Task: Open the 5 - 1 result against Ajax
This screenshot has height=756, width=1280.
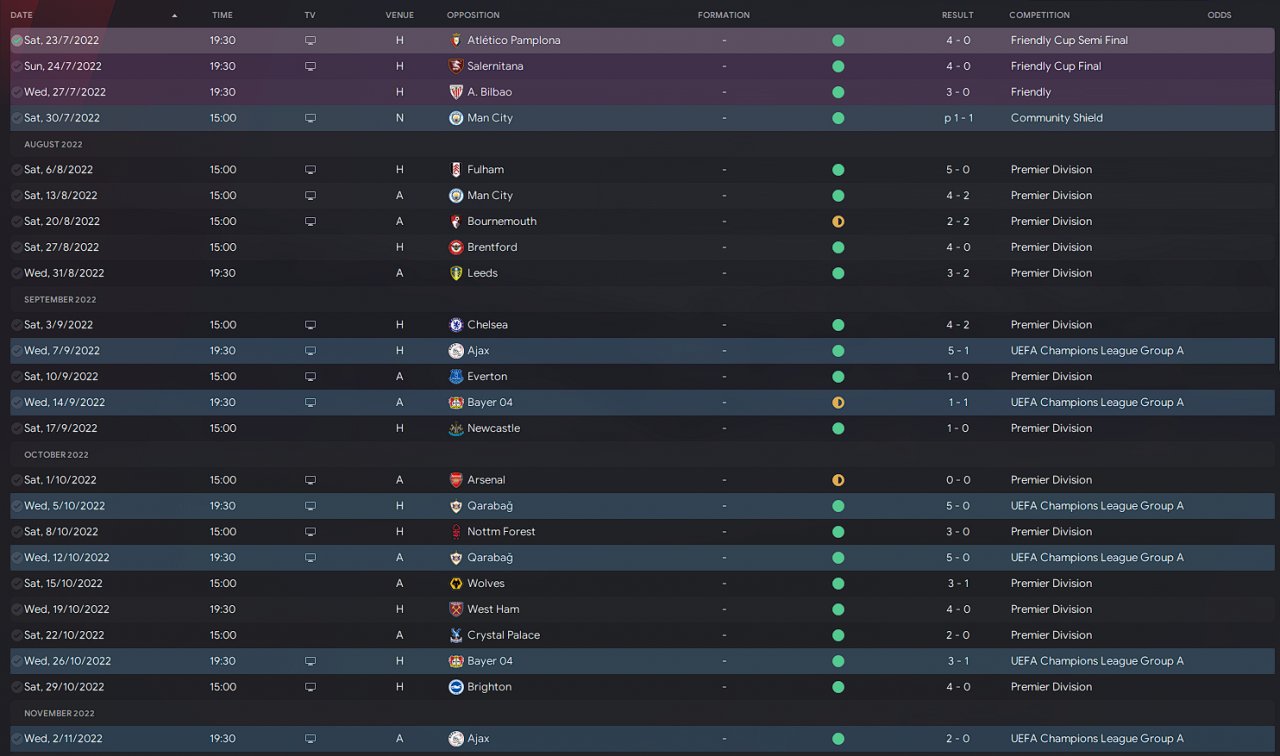Action: (958, 351)
